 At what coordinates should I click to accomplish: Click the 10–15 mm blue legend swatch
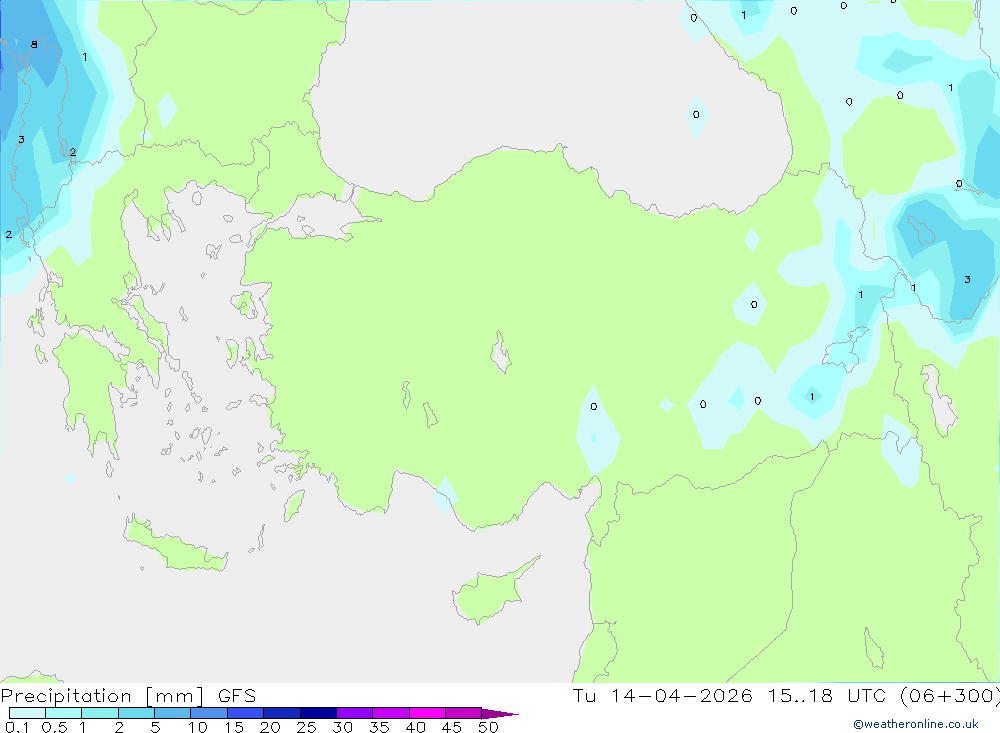point(209,713)
